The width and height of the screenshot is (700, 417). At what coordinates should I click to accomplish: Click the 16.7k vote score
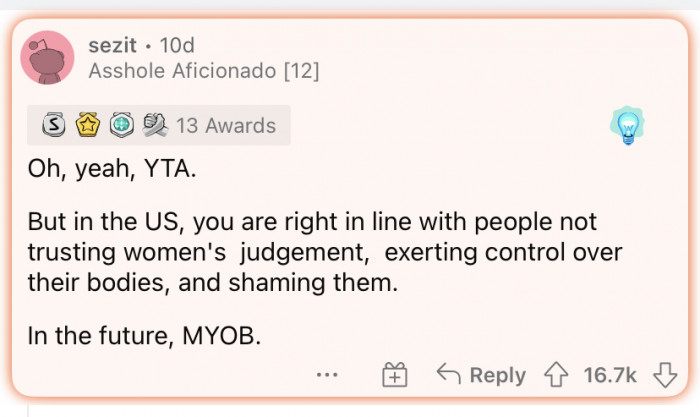(x=609, y=375)
